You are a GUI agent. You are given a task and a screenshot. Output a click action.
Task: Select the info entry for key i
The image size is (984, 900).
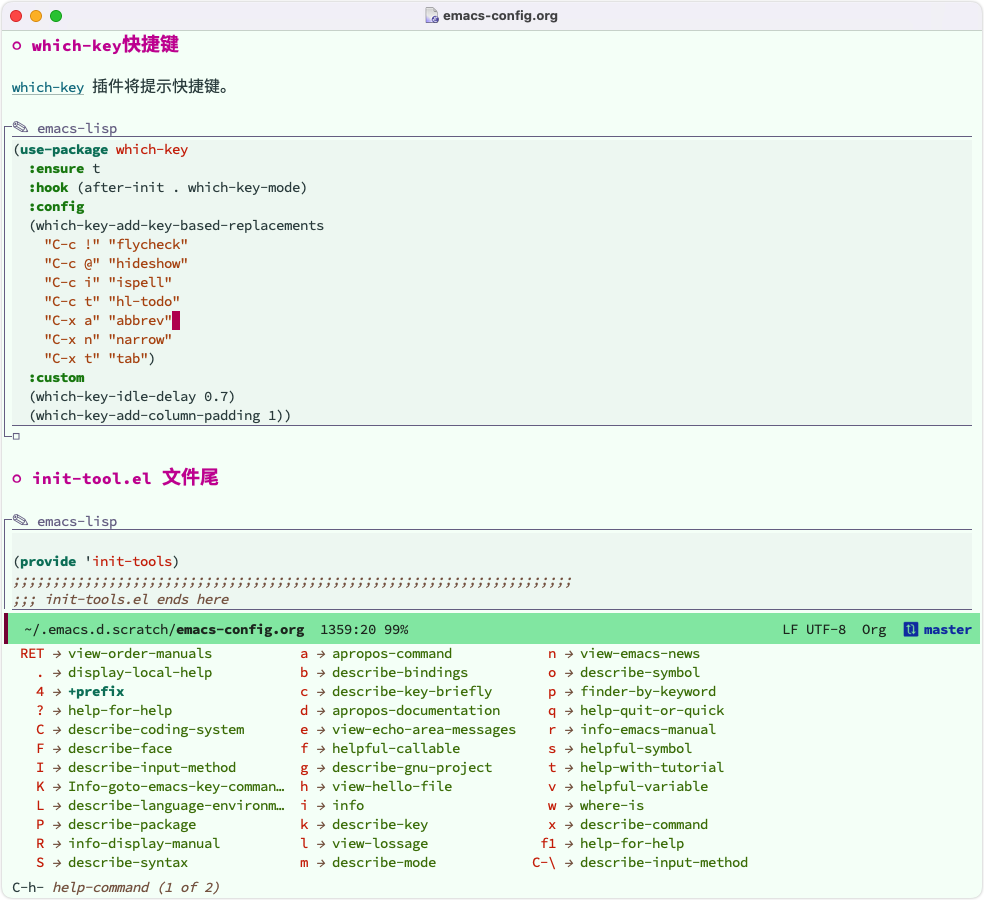tap(348, 805)
